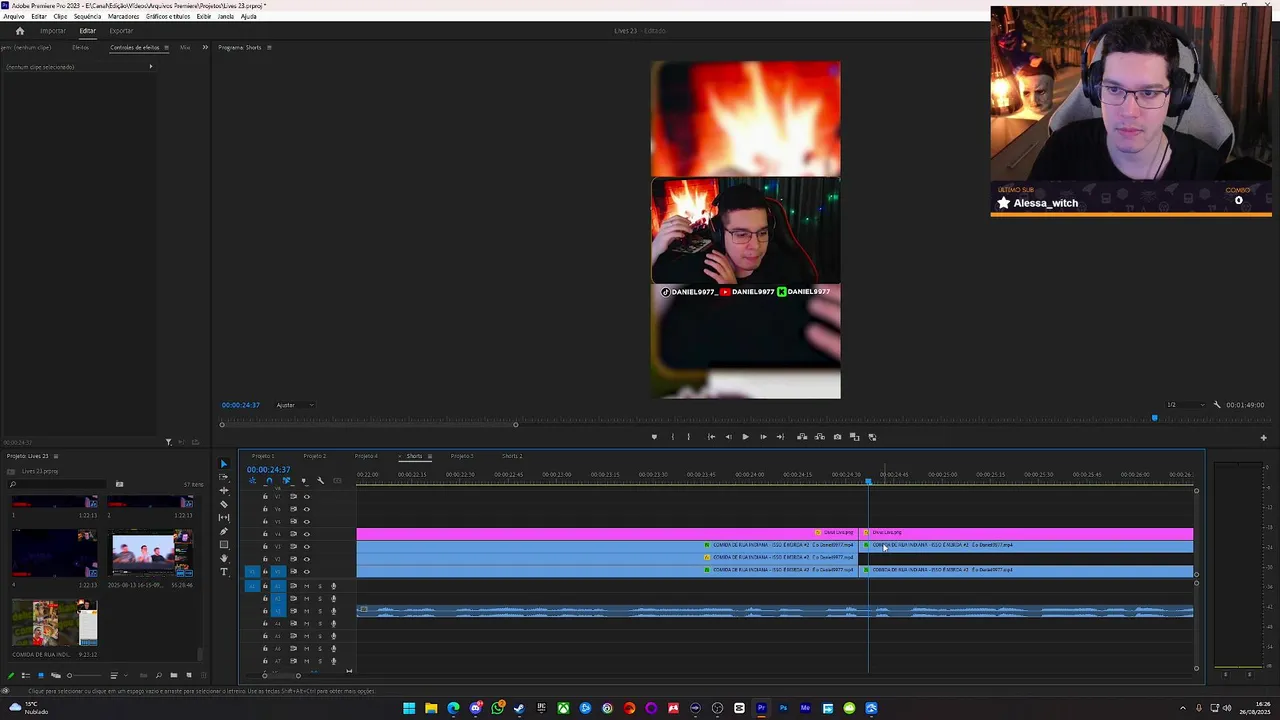This screenshot has width=1280, height=720.
Task: Step forward one frame in Program monitor
Action: (x=763, y=437)
